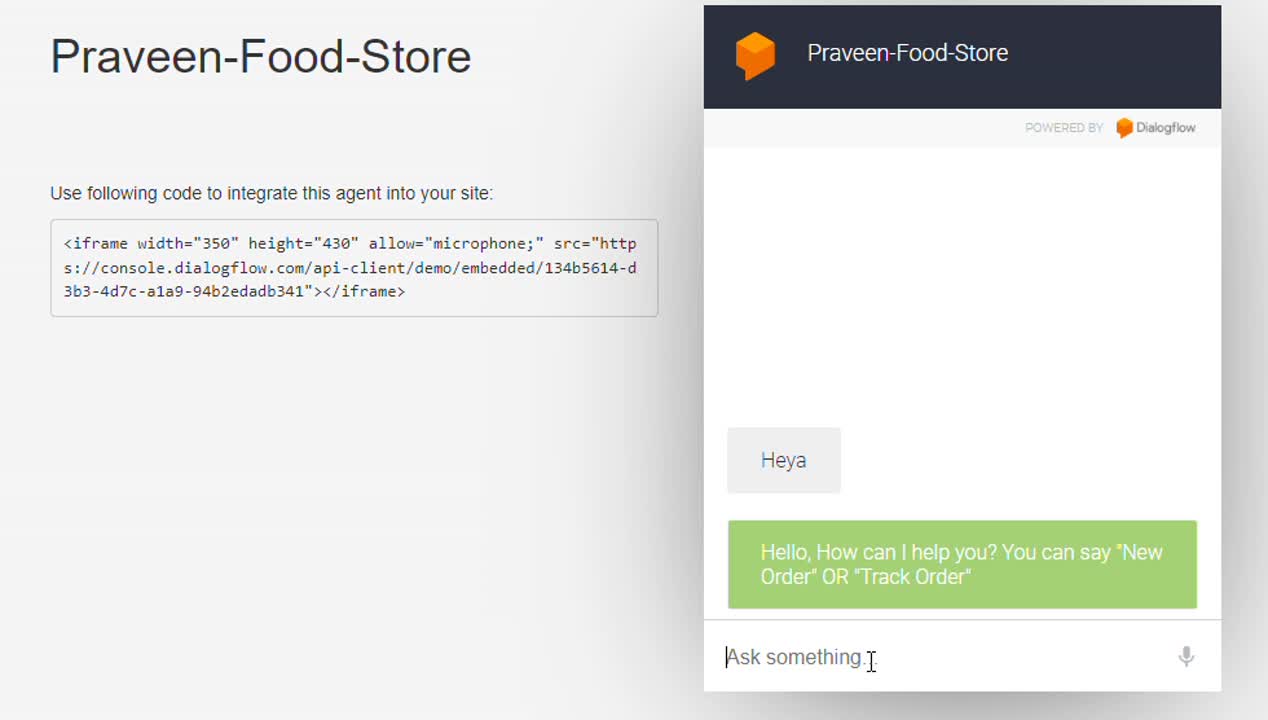This screenshot has width=1268, height=720.
Task: Click the integration instructions text line
Action: [x=272, y=193]
